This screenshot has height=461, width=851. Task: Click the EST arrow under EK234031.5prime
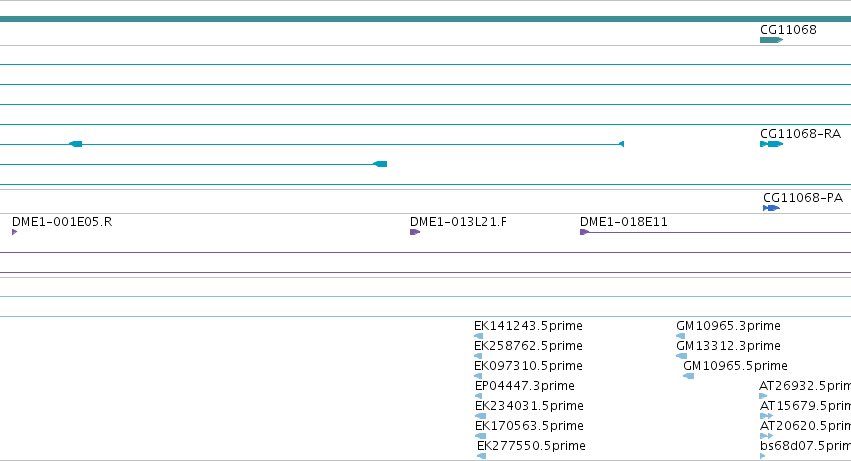pyautogui.click(x=480, y=416)
